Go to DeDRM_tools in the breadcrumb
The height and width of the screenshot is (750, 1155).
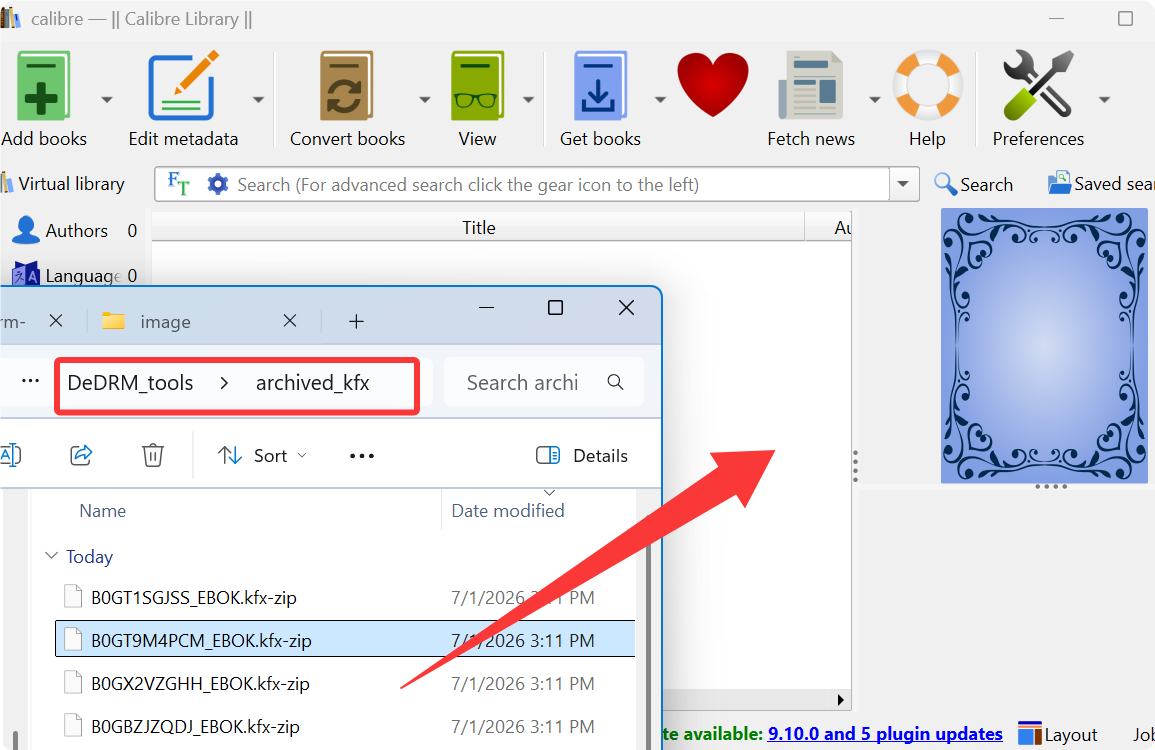(x=130, y=383)
